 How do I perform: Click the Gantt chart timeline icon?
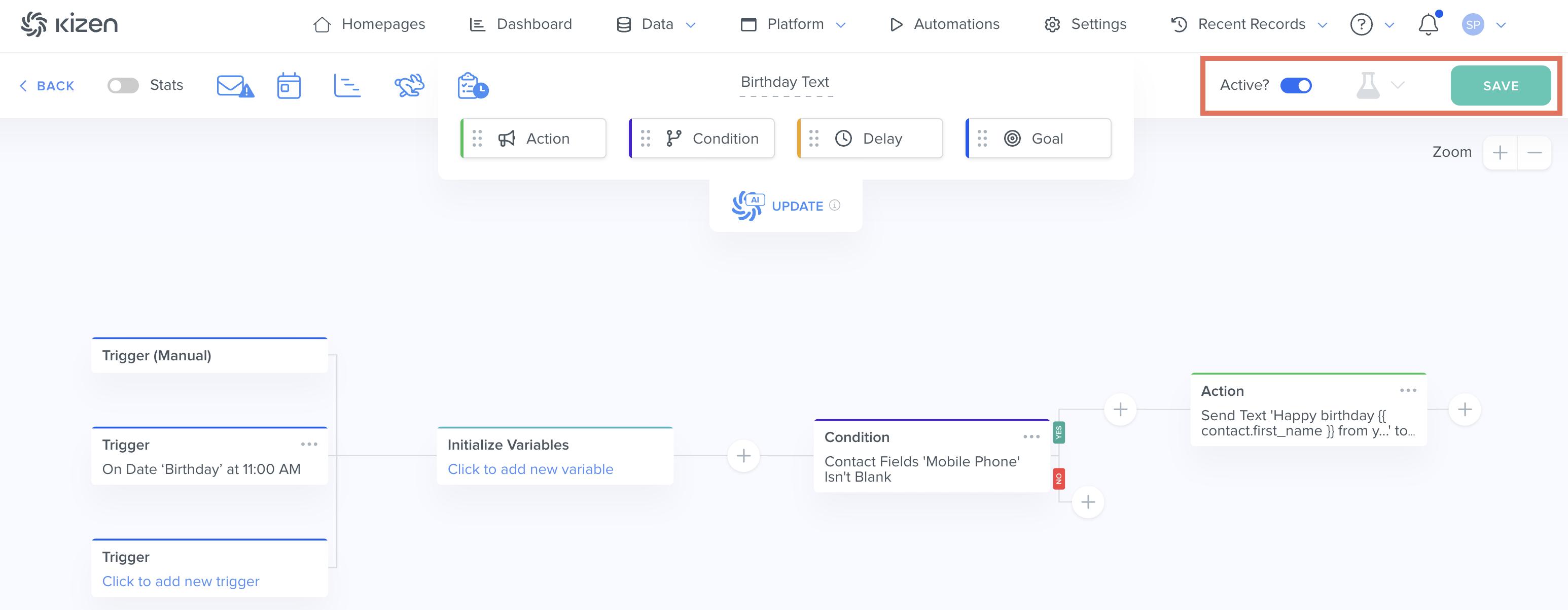[x=347, y=86]
